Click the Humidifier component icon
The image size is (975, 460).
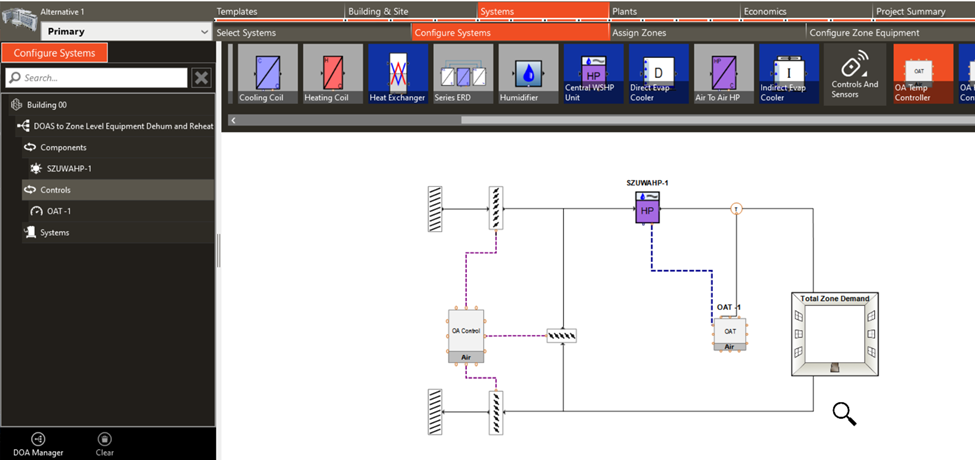click(528, 73)
